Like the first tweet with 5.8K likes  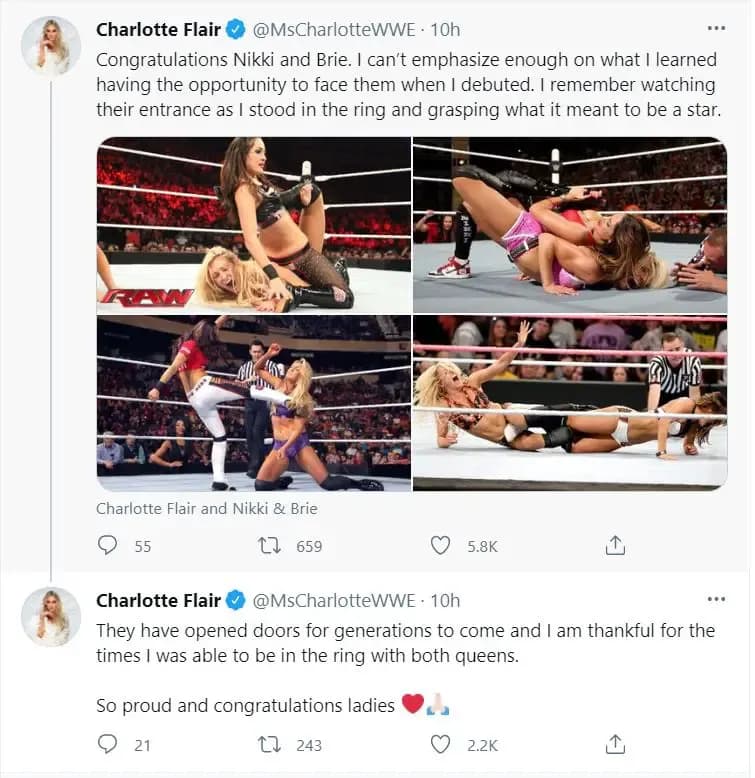coord(440,545)
